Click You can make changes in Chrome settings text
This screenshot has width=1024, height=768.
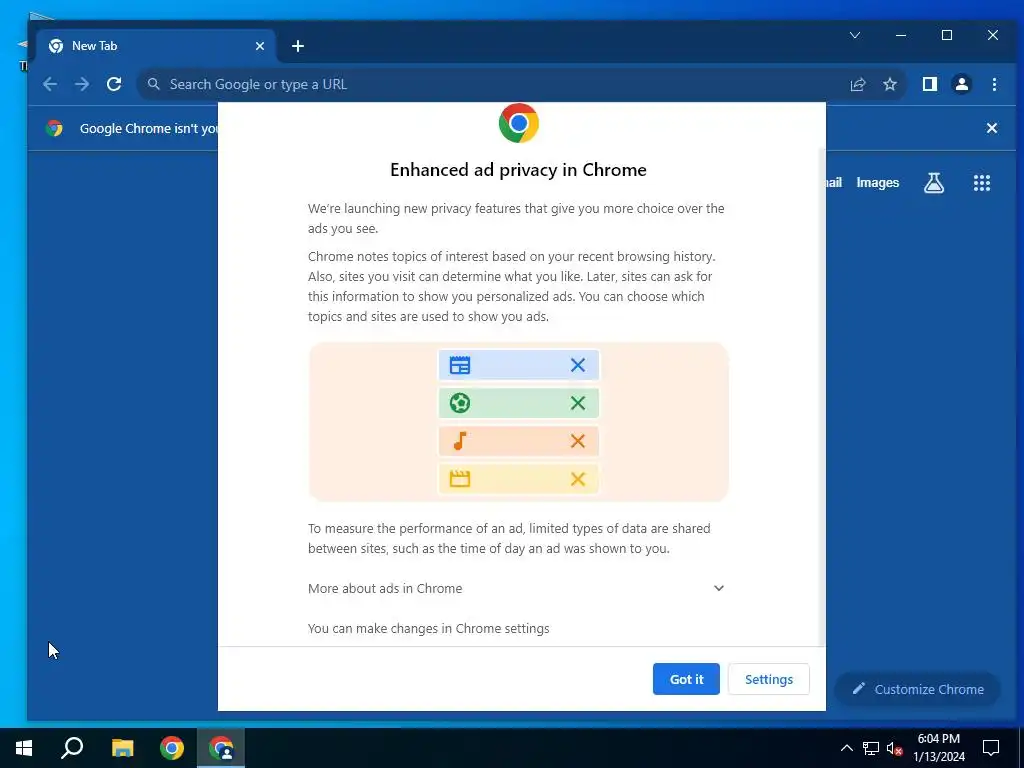pyautogui.click(x=428, y=628)
